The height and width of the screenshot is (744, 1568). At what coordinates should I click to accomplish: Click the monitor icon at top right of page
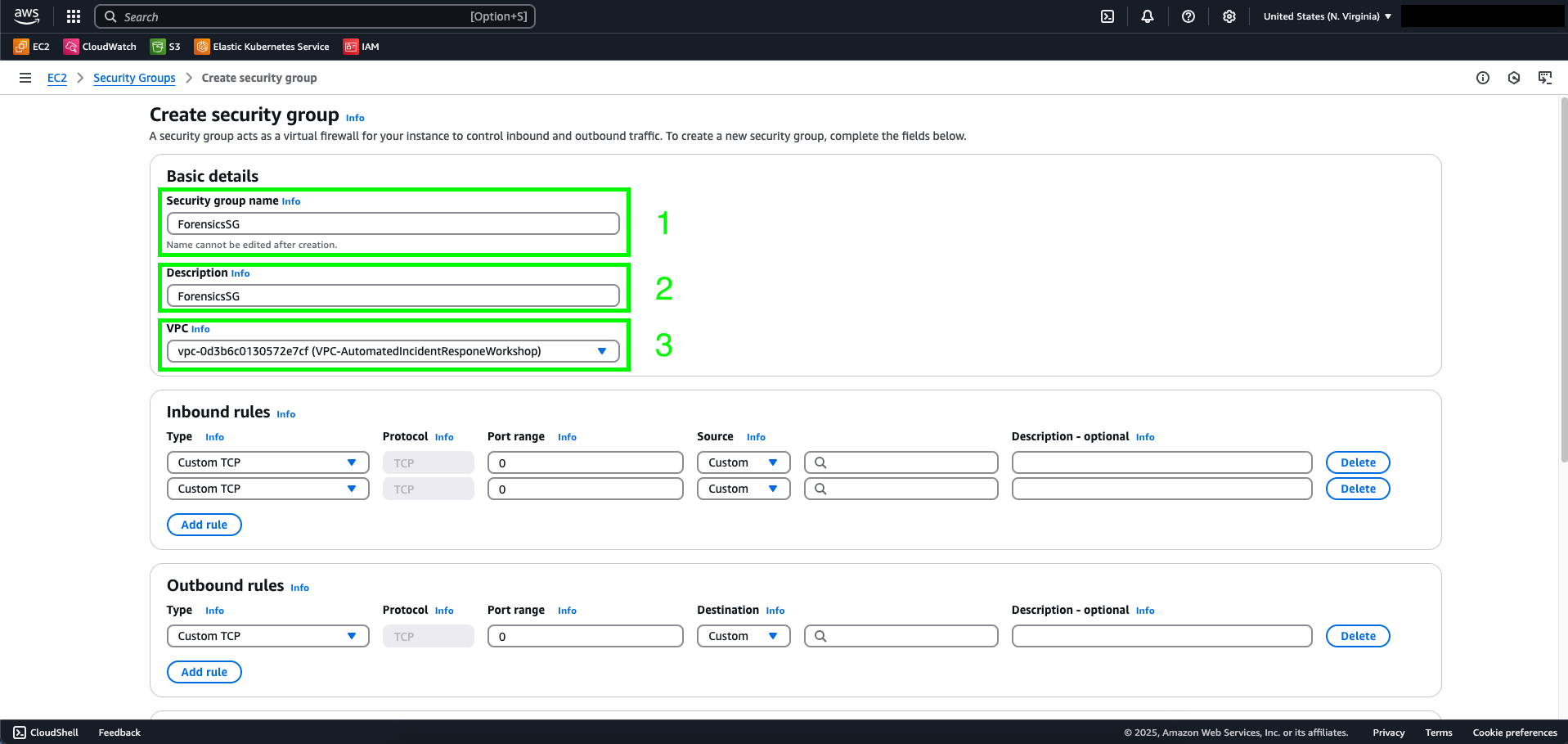coord(1545,78)
